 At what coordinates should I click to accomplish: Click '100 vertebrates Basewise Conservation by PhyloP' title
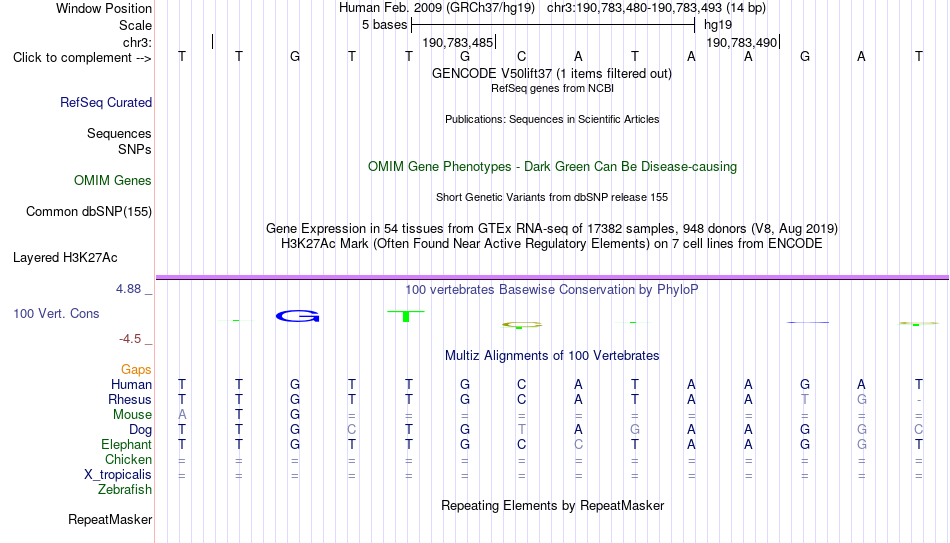point(552,290)
